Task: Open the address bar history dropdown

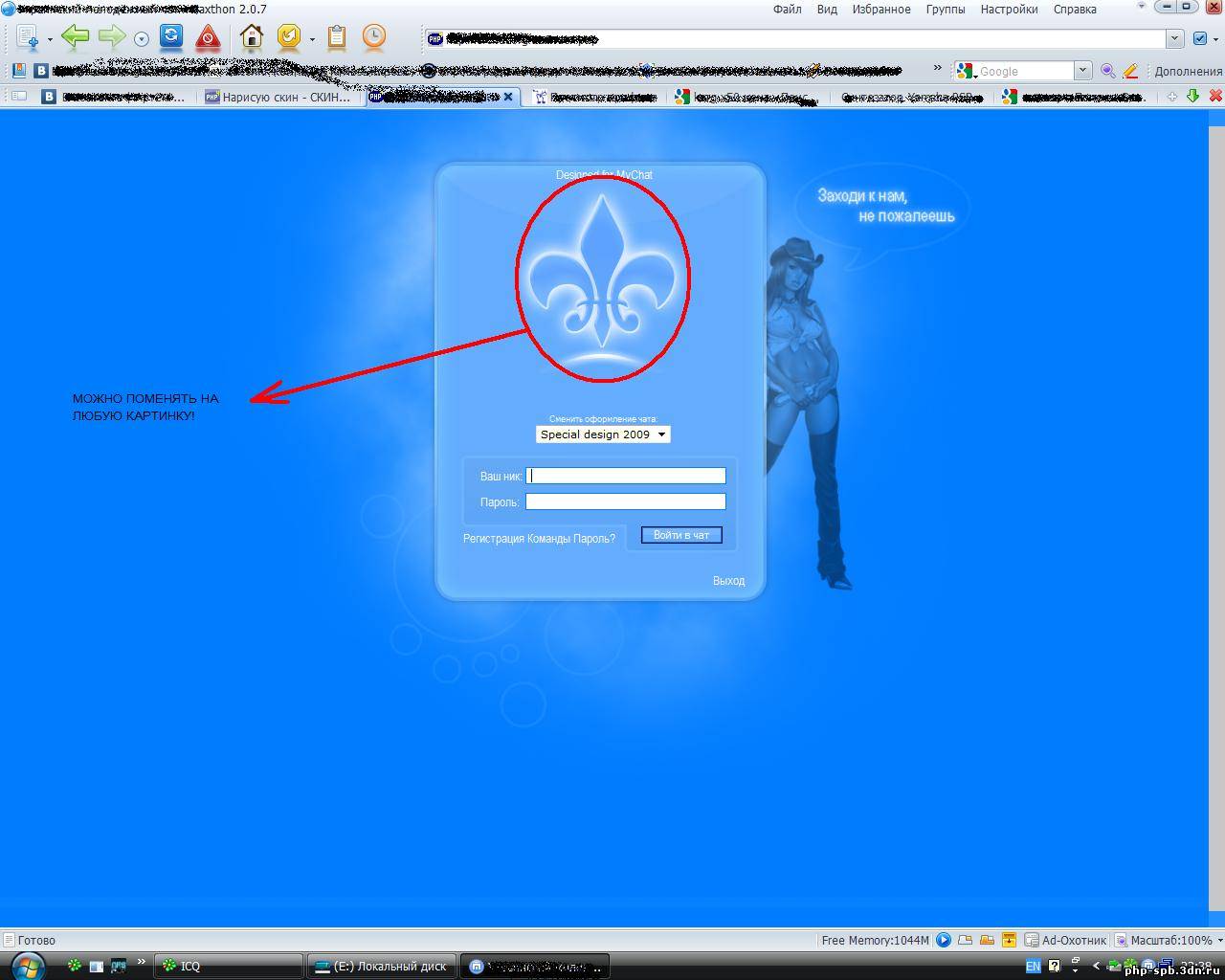Action: (x=1175, y=38)
